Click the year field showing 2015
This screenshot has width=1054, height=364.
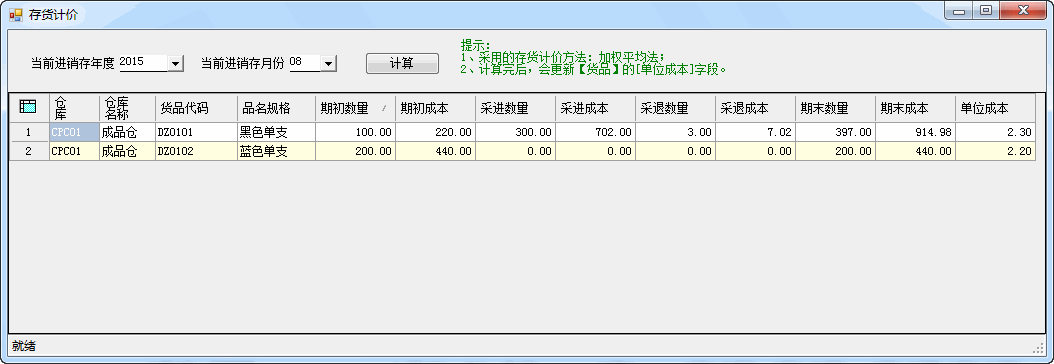coord(143,62)
